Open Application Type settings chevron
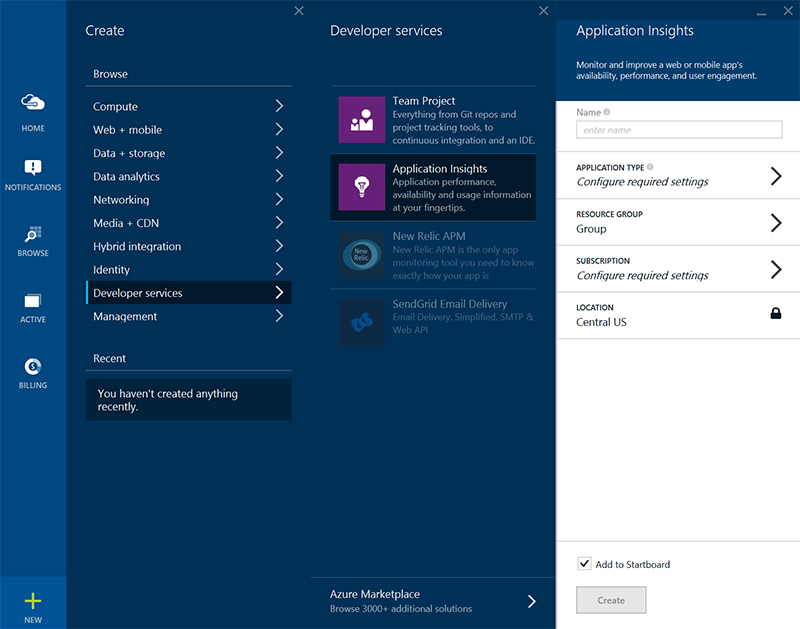Screen dimensions: 800x629 click(776, 176)
